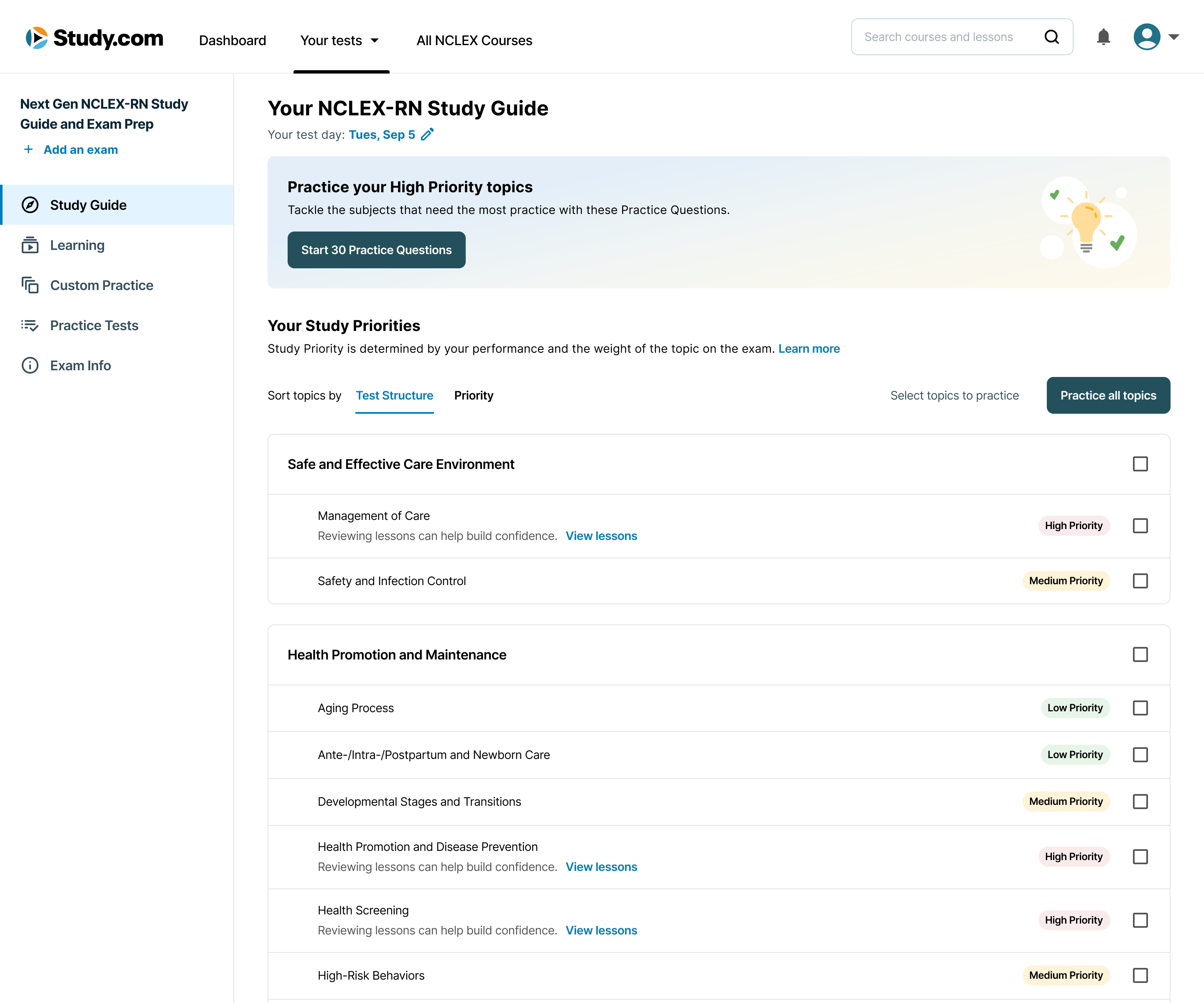
Task: Click the Exam Info circle icon
Action: pos(30,365)
